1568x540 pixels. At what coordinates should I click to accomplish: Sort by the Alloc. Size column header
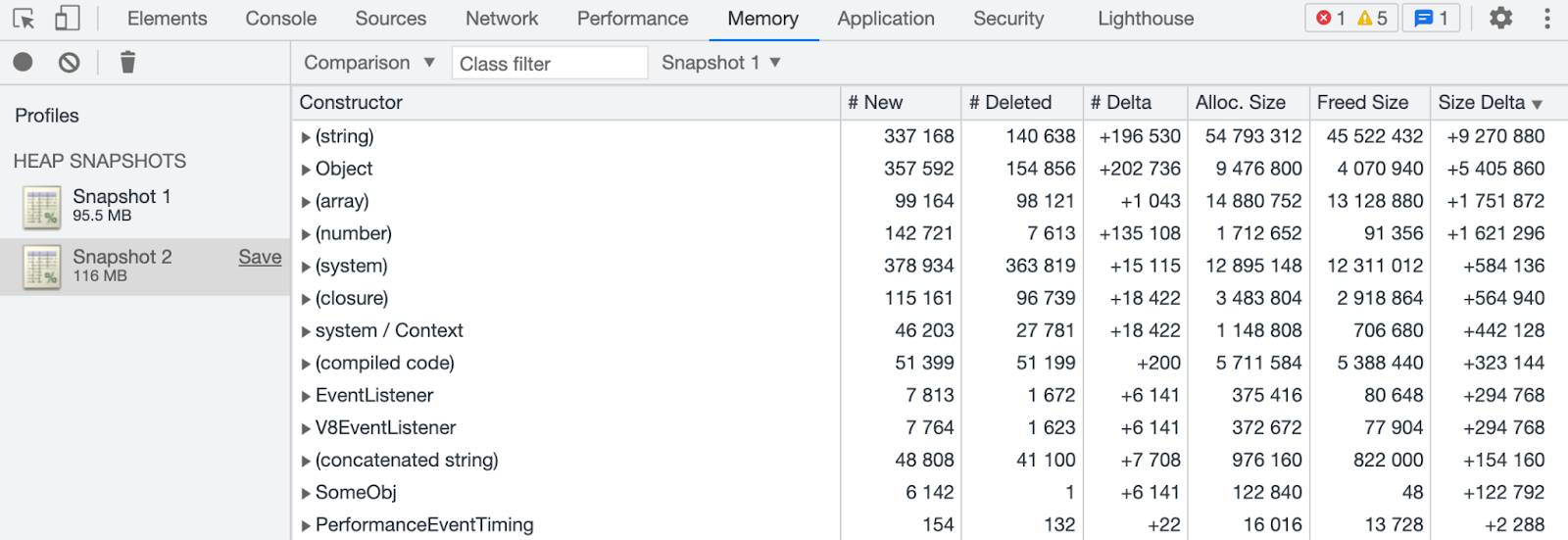(1249, 103)
